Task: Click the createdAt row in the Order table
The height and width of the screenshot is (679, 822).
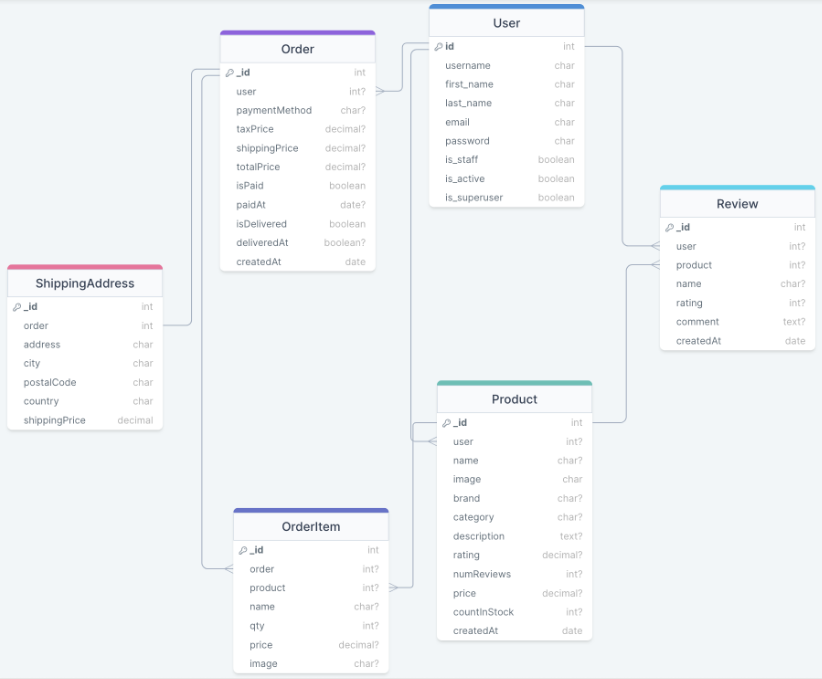Action: coord(298,262)
